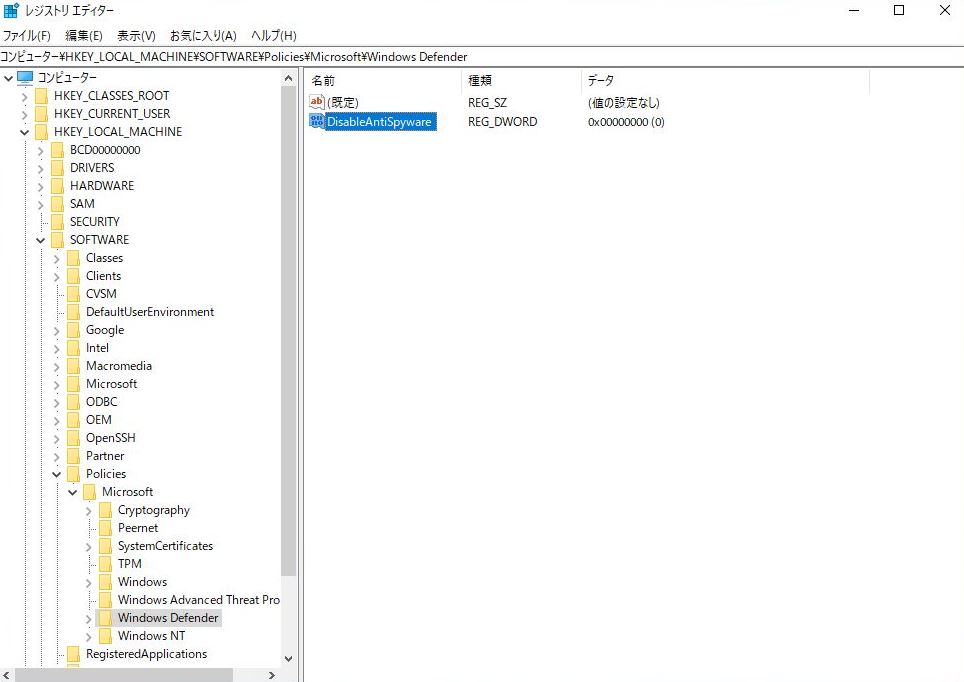Screen dimensions: 964x682
Task: Select the Windows key under Policies
Action: (143, 582)
